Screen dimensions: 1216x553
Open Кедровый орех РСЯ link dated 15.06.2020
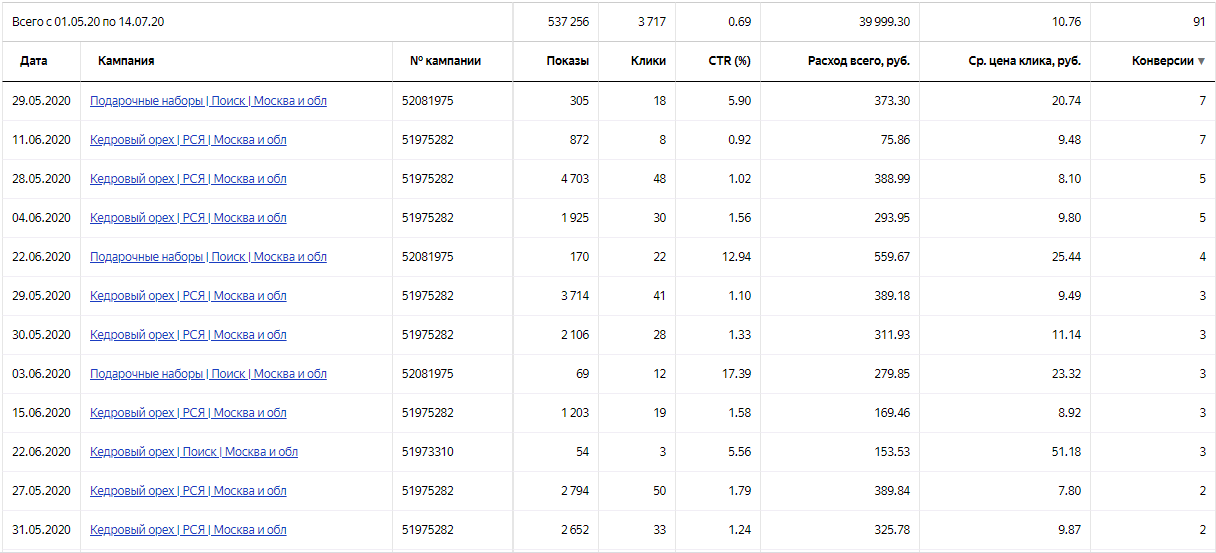pos(188,413)
